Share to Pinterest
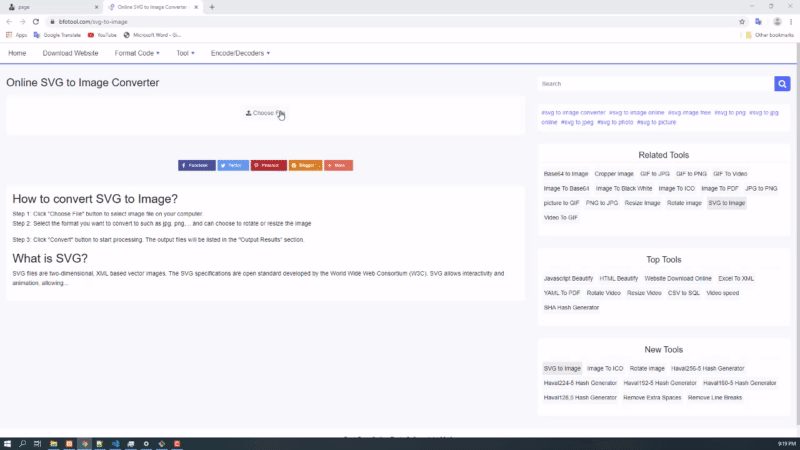 [269, 165]
